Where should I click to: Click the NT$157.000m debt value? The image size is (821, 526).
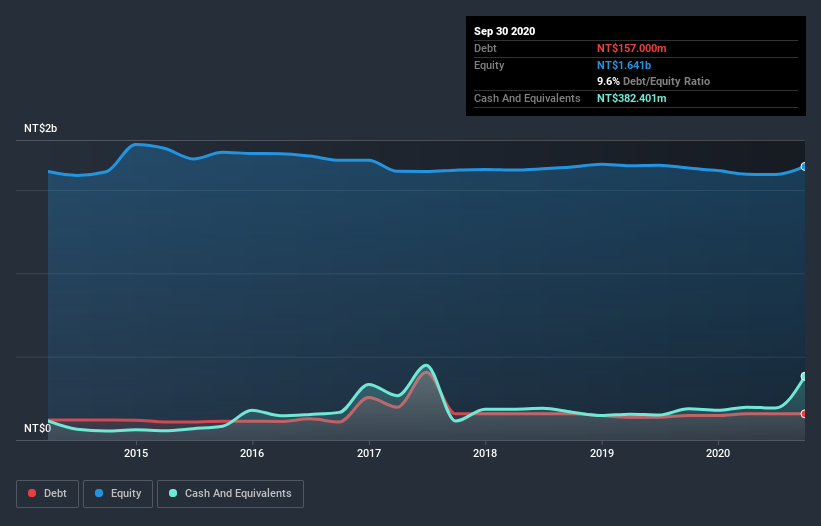(631, 48)
